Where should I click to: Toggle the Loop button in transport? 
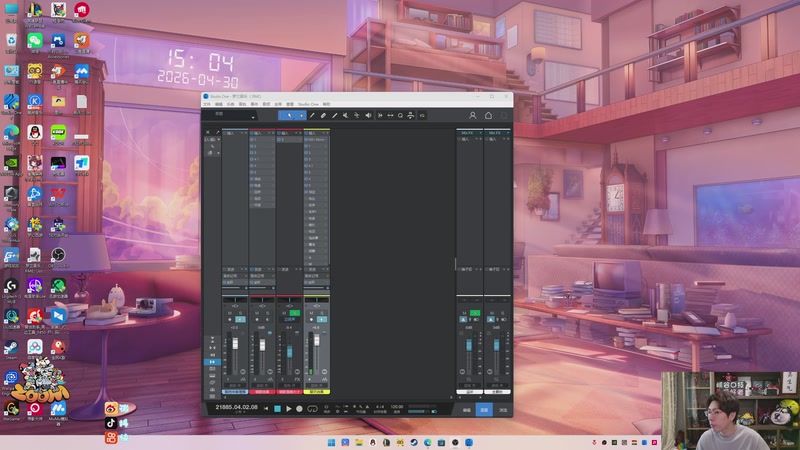312,409
